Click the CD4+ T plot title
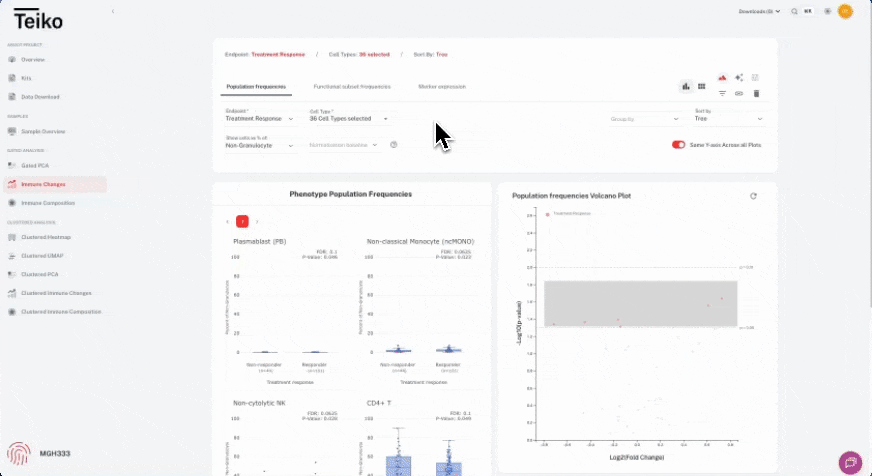872x476 pixels. [x=379, y=403]
